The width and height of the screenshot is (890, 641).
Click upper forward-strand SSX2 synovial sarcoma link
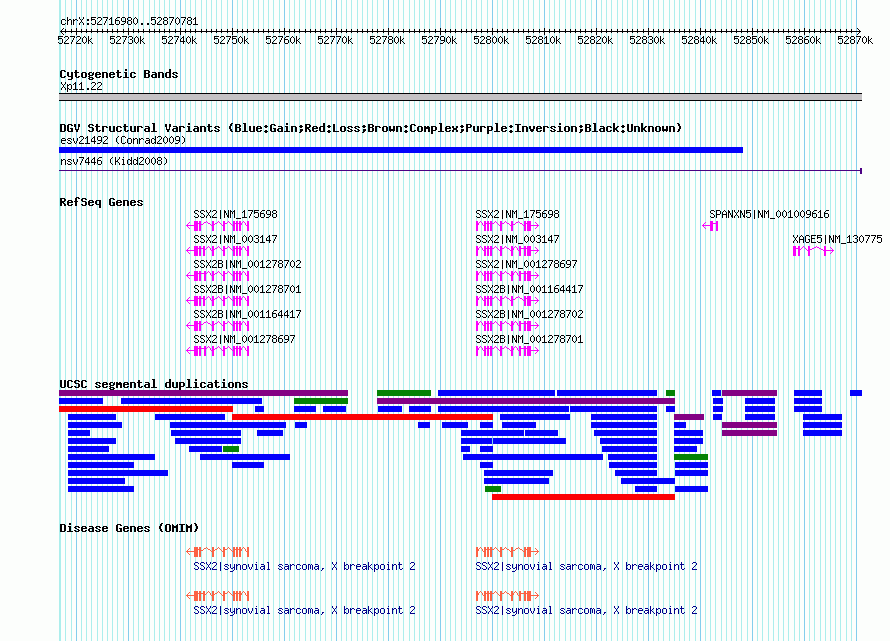pos(586,566)
